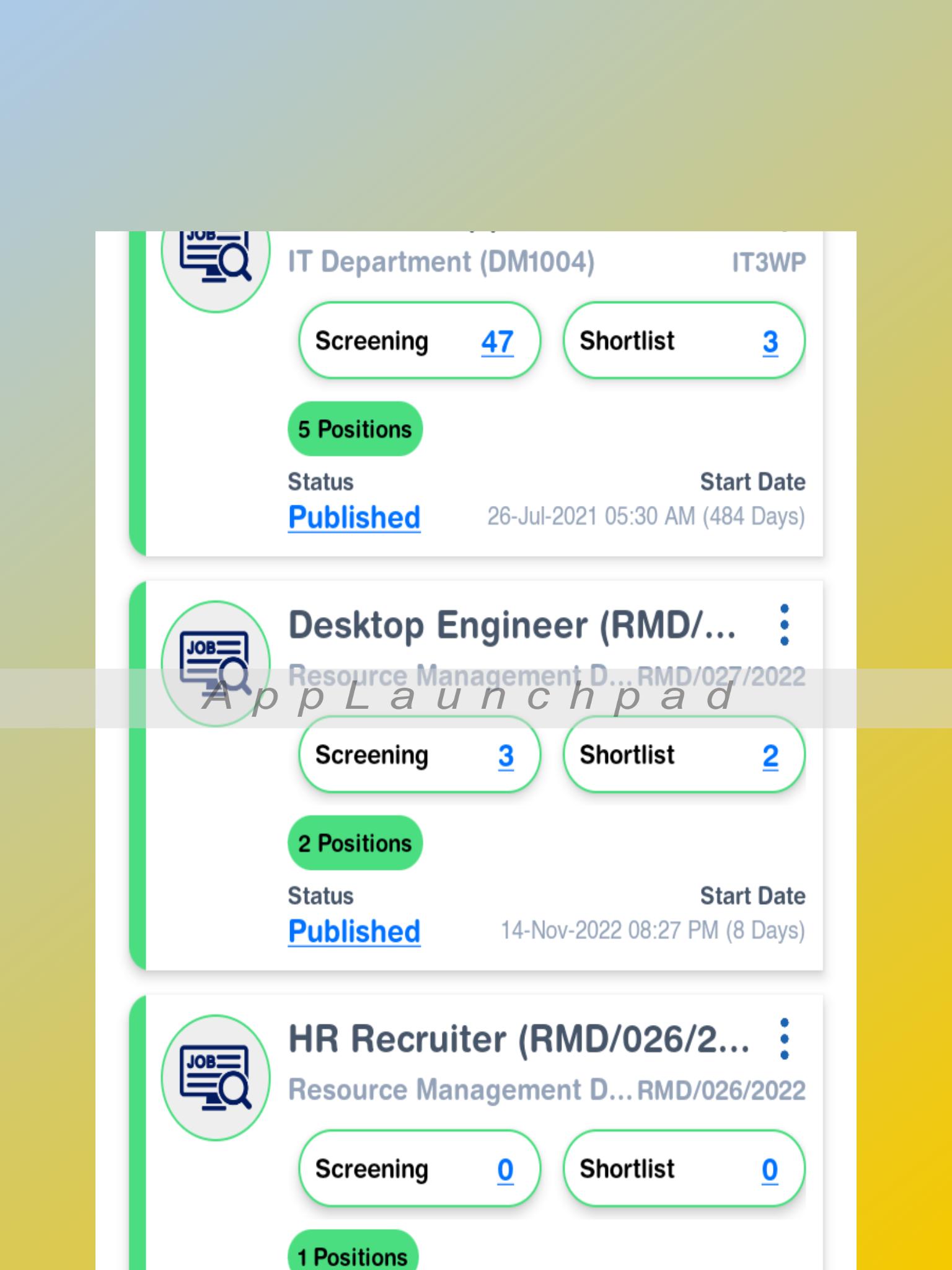Open the Desktop Engineer job icon
The image size is (952, 1270).
click(x=216, y=664)
